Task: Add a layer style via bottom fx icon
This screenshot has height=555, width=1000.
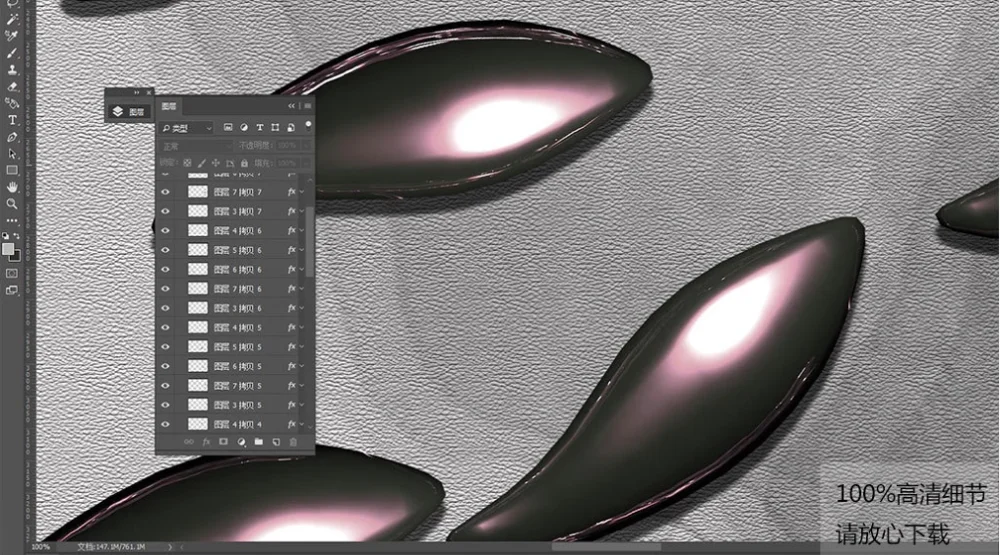Action: (206, 441)
